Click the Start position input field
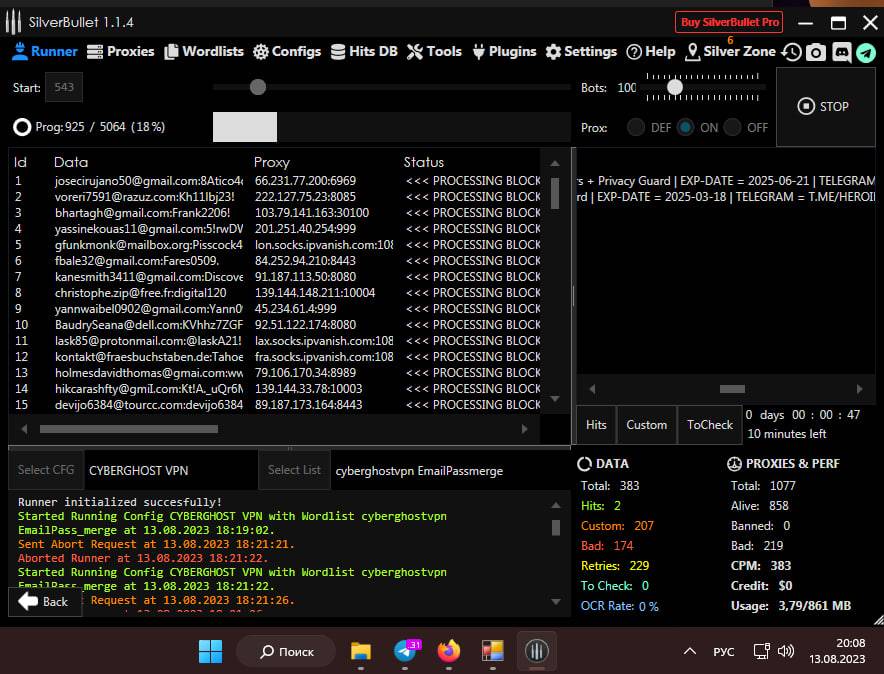Image resolution: width=884 pixels, height=674 pixels. coord(64,88)
